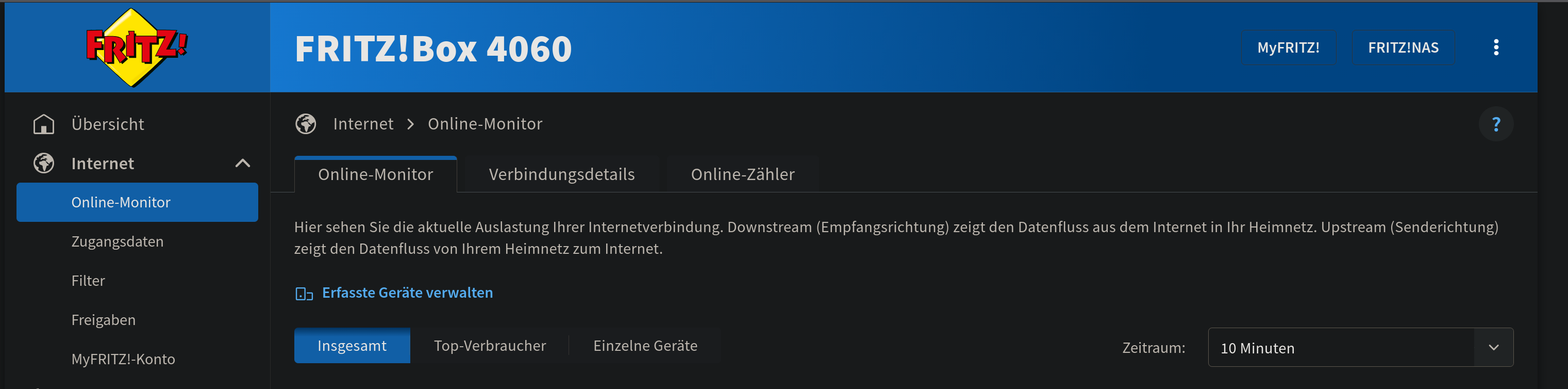Switch view to Top-Verbraucher

tap(490, 346)
